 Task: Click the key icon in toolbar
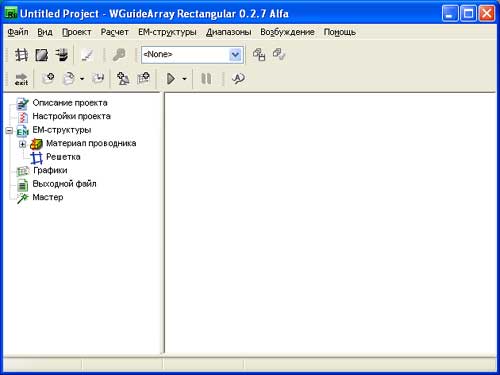point(118,55)
